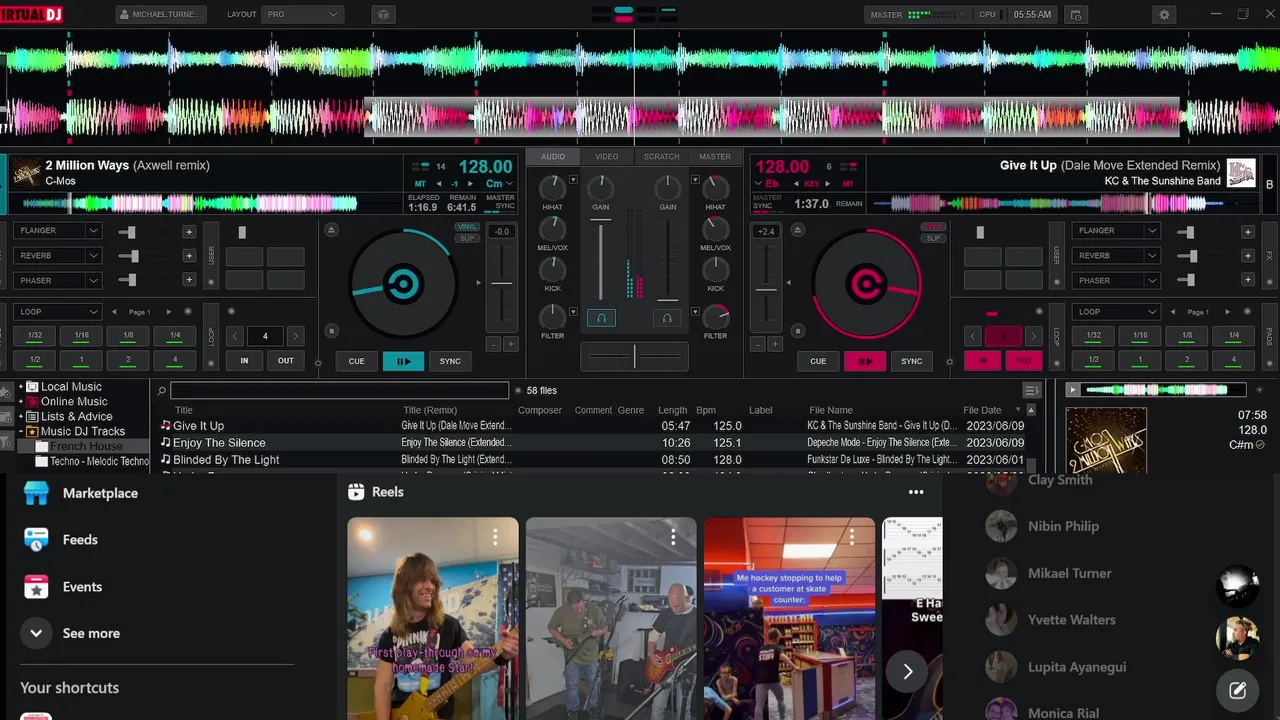1280x720 pixels.
Task: Click the recording icon beside the clock
Action: coord(1076,15)
